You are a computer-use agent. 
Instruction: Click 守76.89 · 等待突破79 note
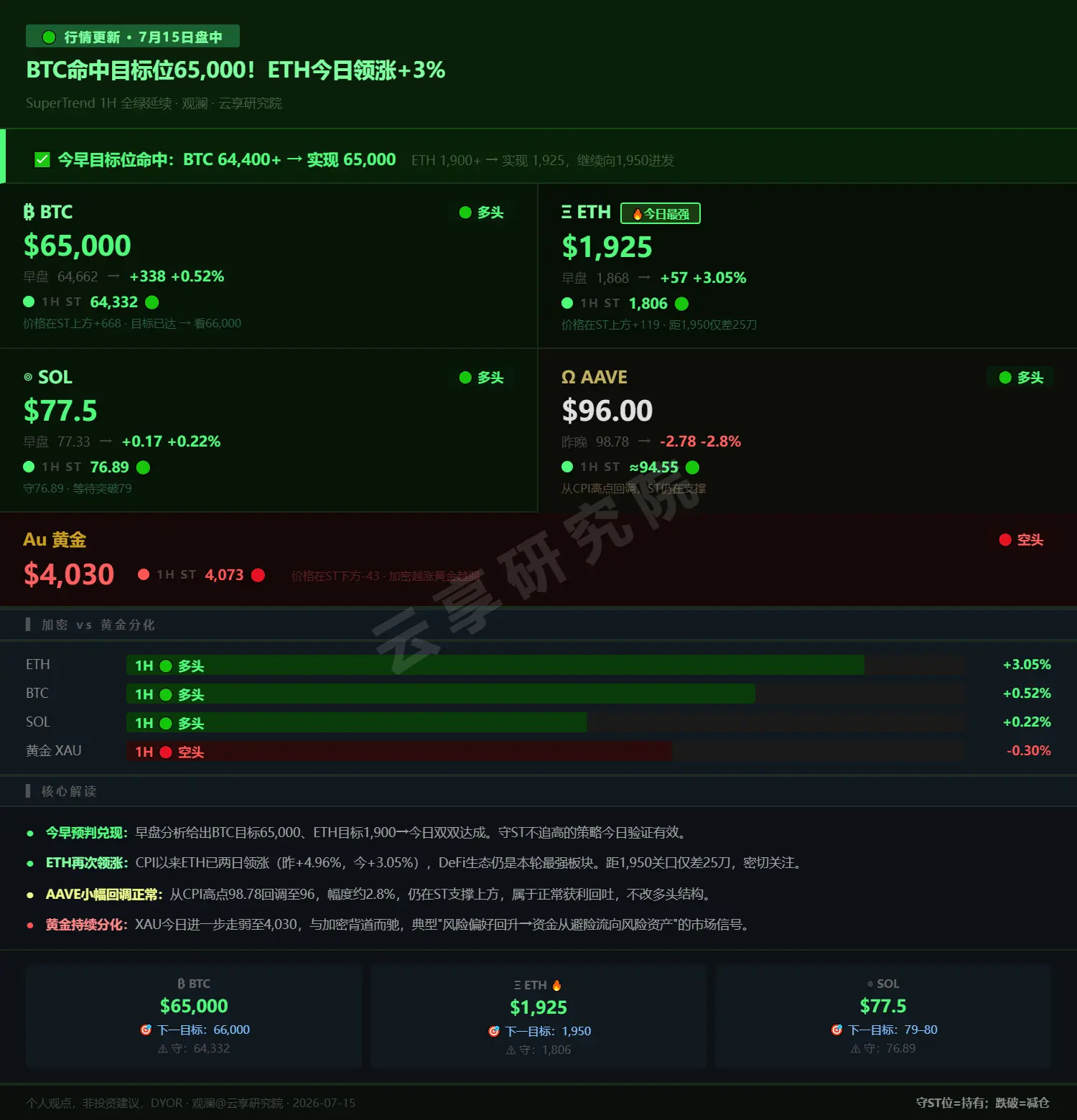(78, 488)
